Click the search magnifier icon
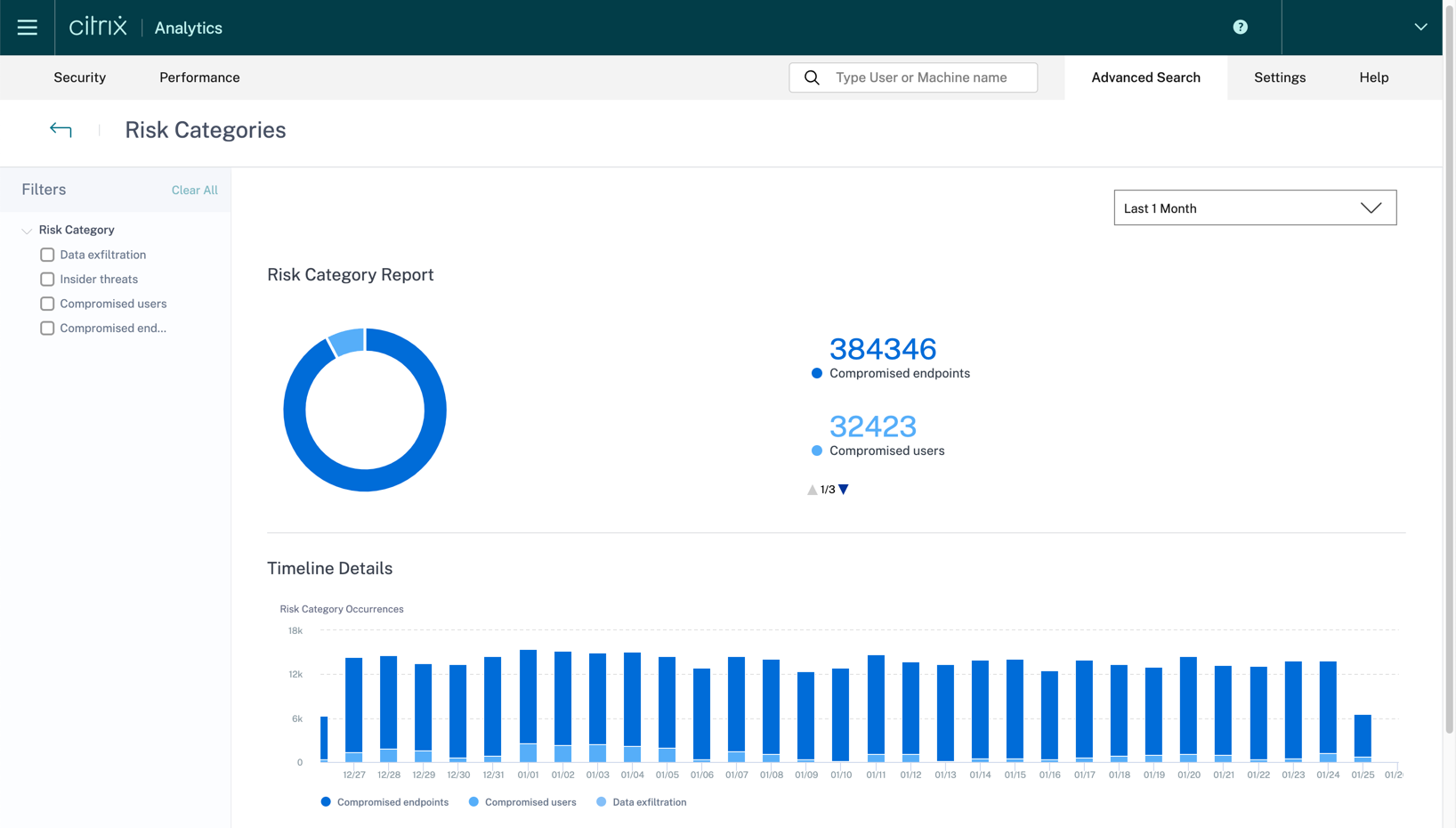Screen dimensions: 1456x828 click(x=812, y=77)
